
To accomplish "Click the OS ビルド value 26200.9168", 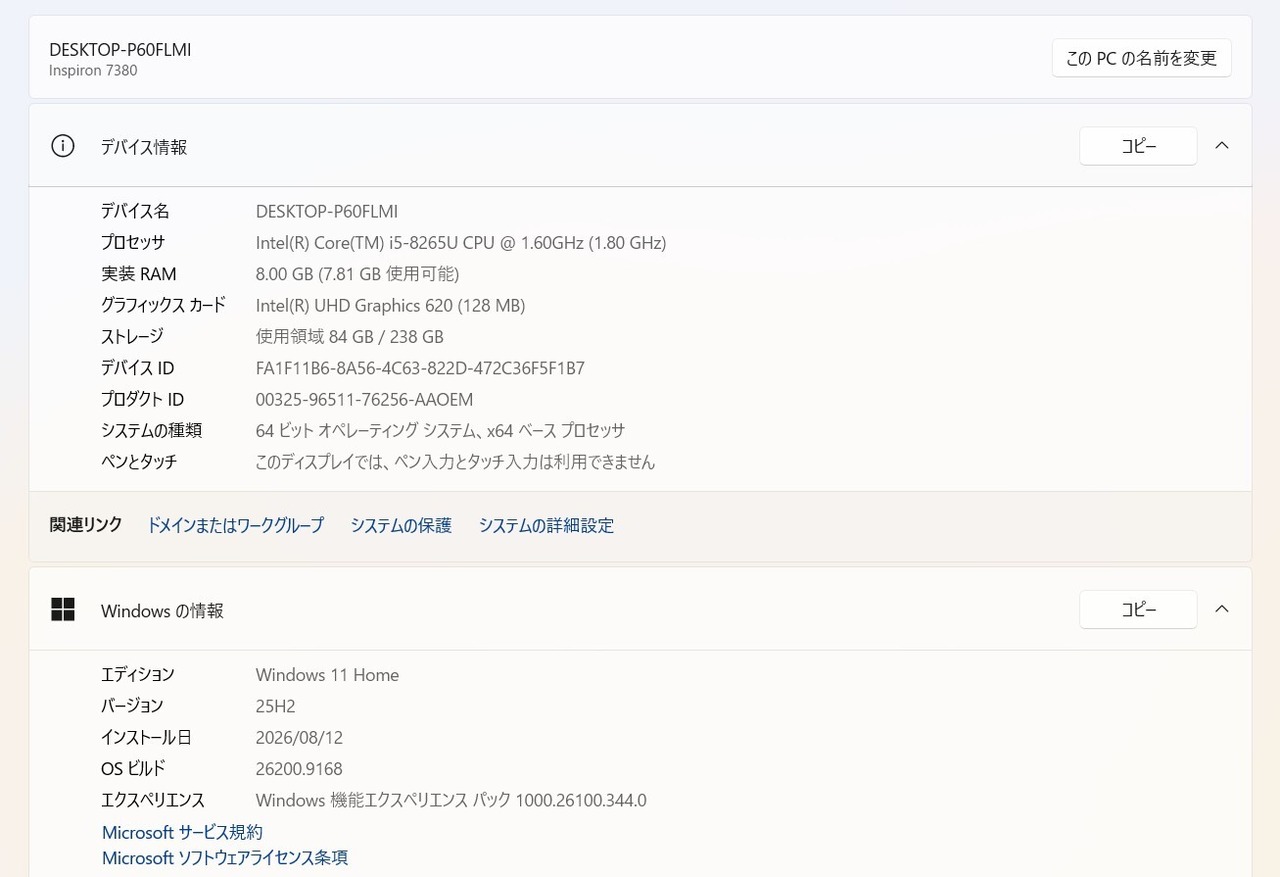I will (299, 769).
